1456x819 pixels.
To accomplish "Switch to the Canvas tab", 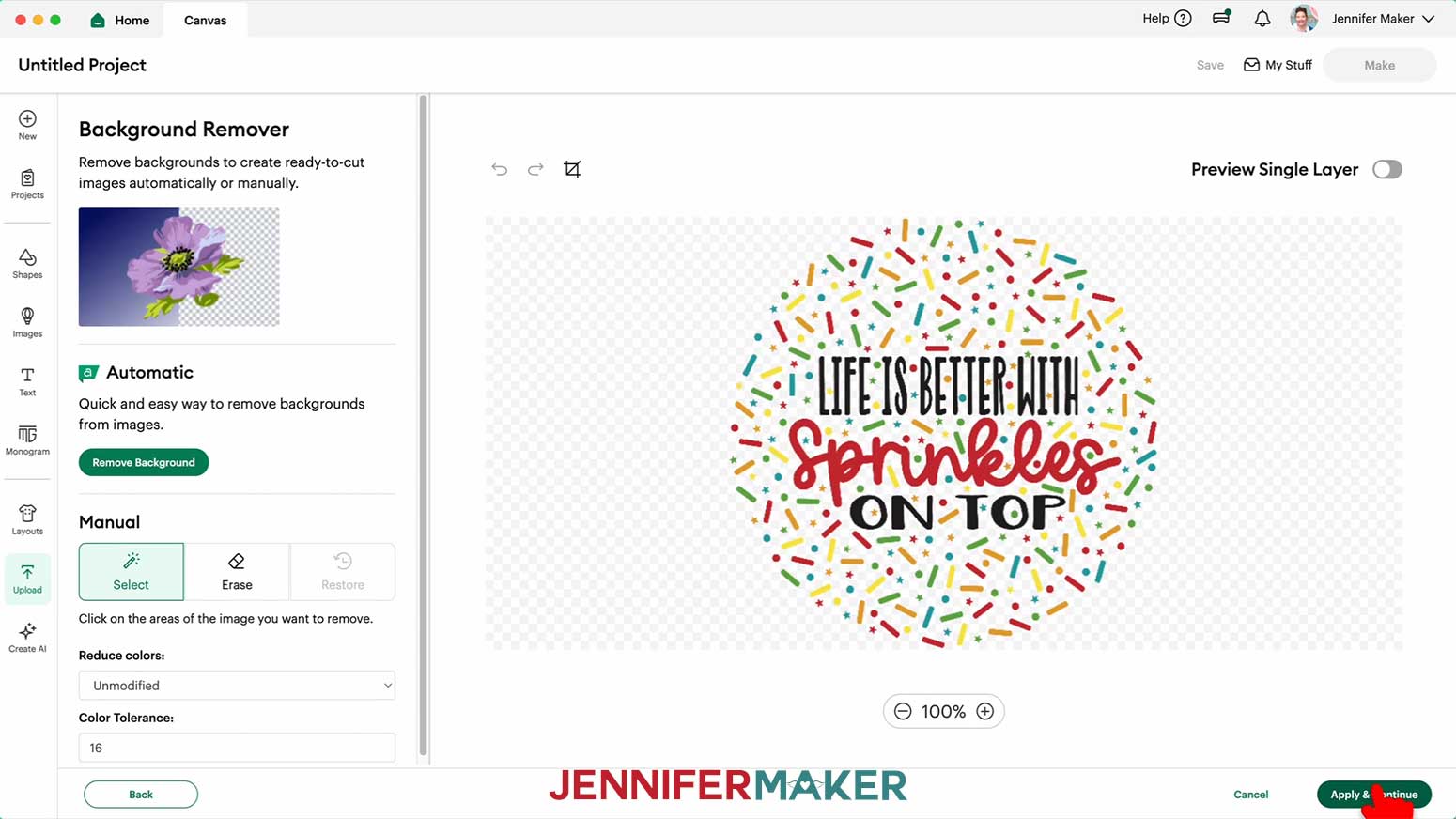I will (205, 20).
